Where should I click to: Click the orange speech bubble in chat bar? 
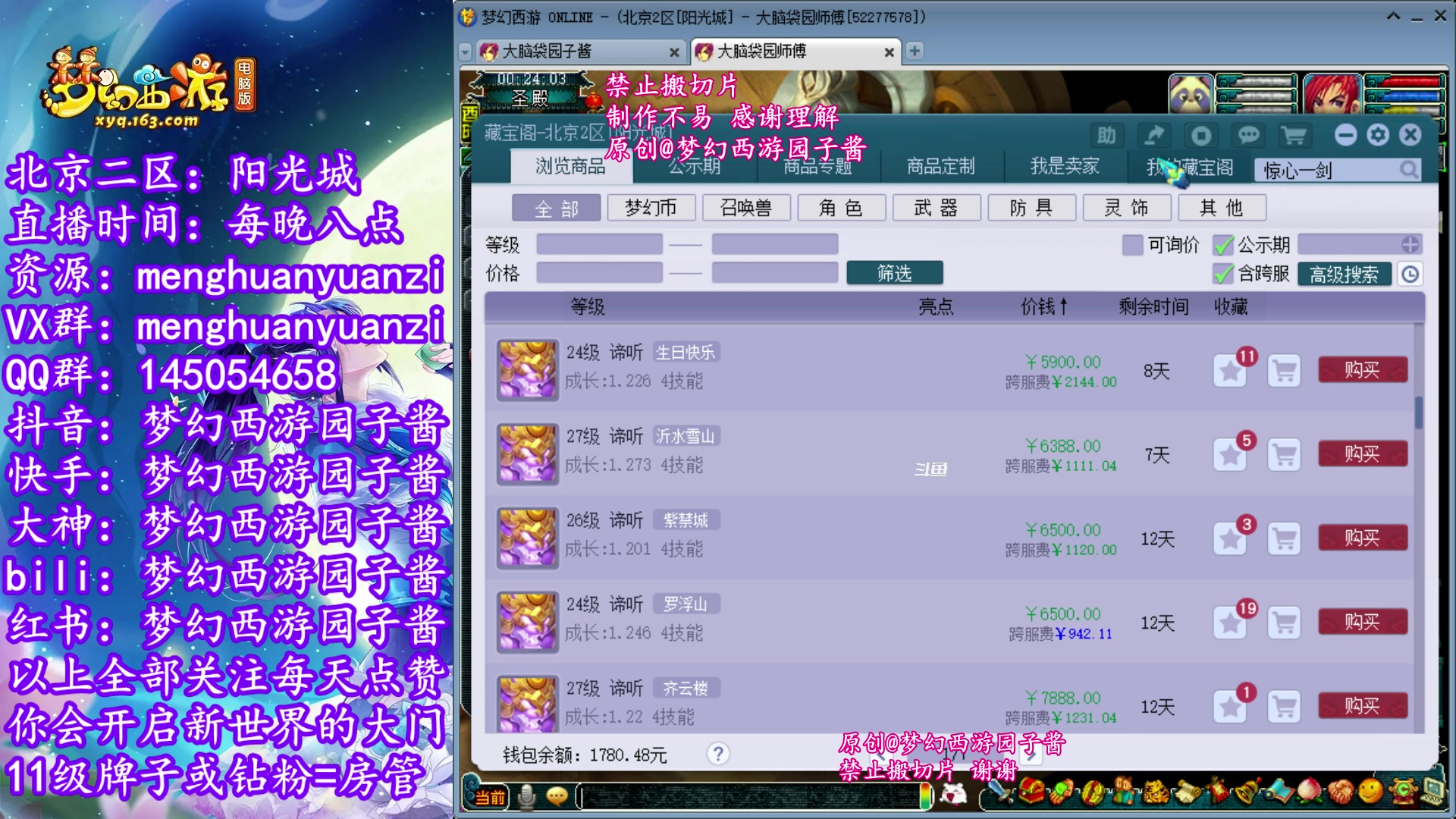point(557,796)
